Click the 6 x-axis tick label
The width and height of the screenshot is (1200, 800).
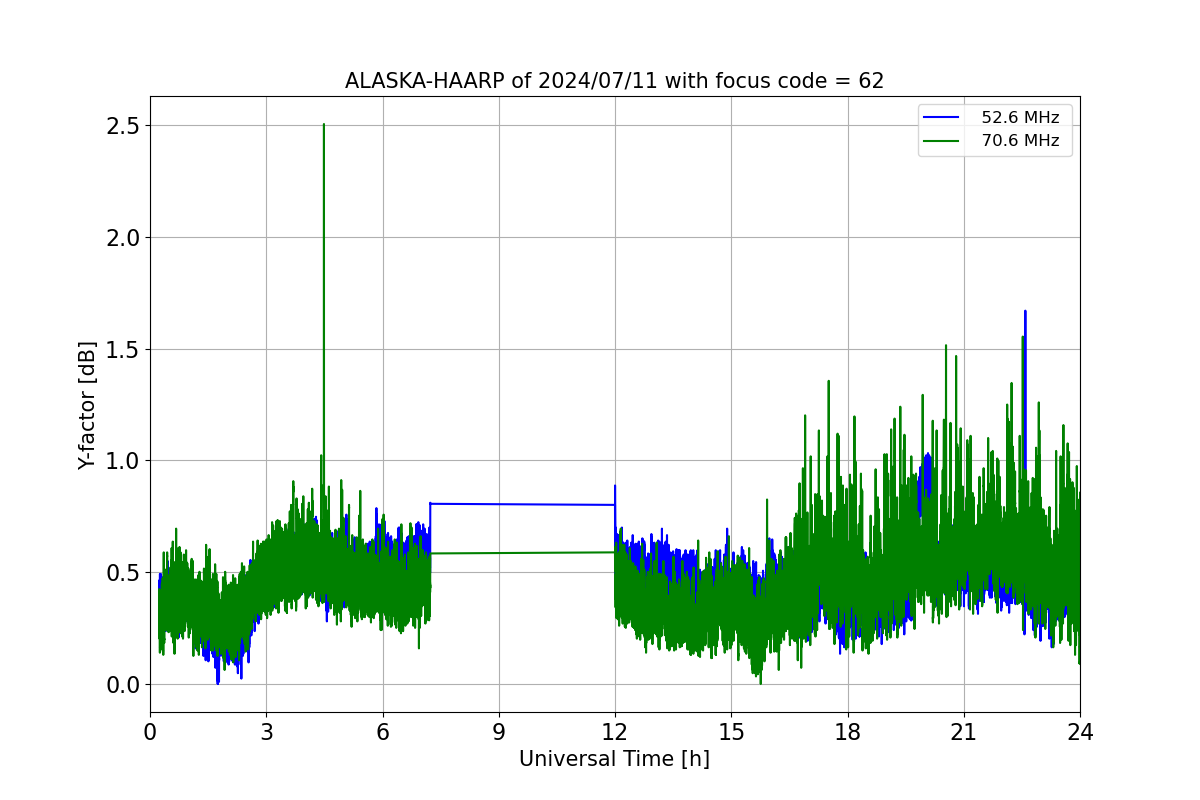(x=382, y=732)
